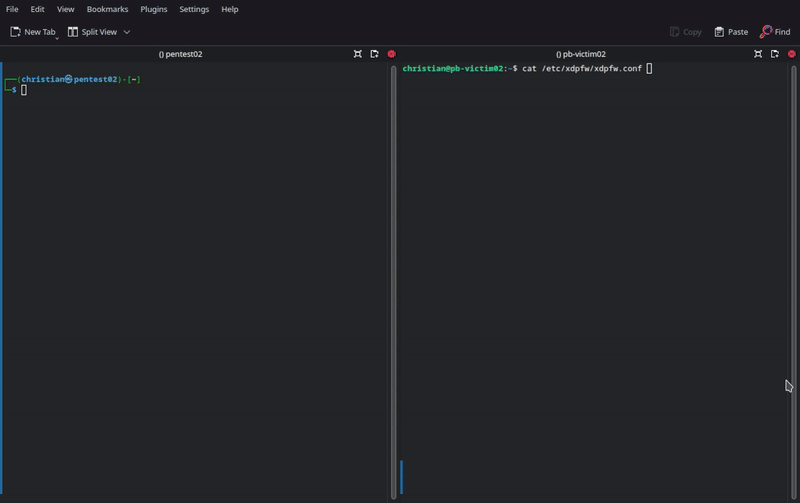Open the Bookmarks menu
800x503 pixels.
(107, 9)
